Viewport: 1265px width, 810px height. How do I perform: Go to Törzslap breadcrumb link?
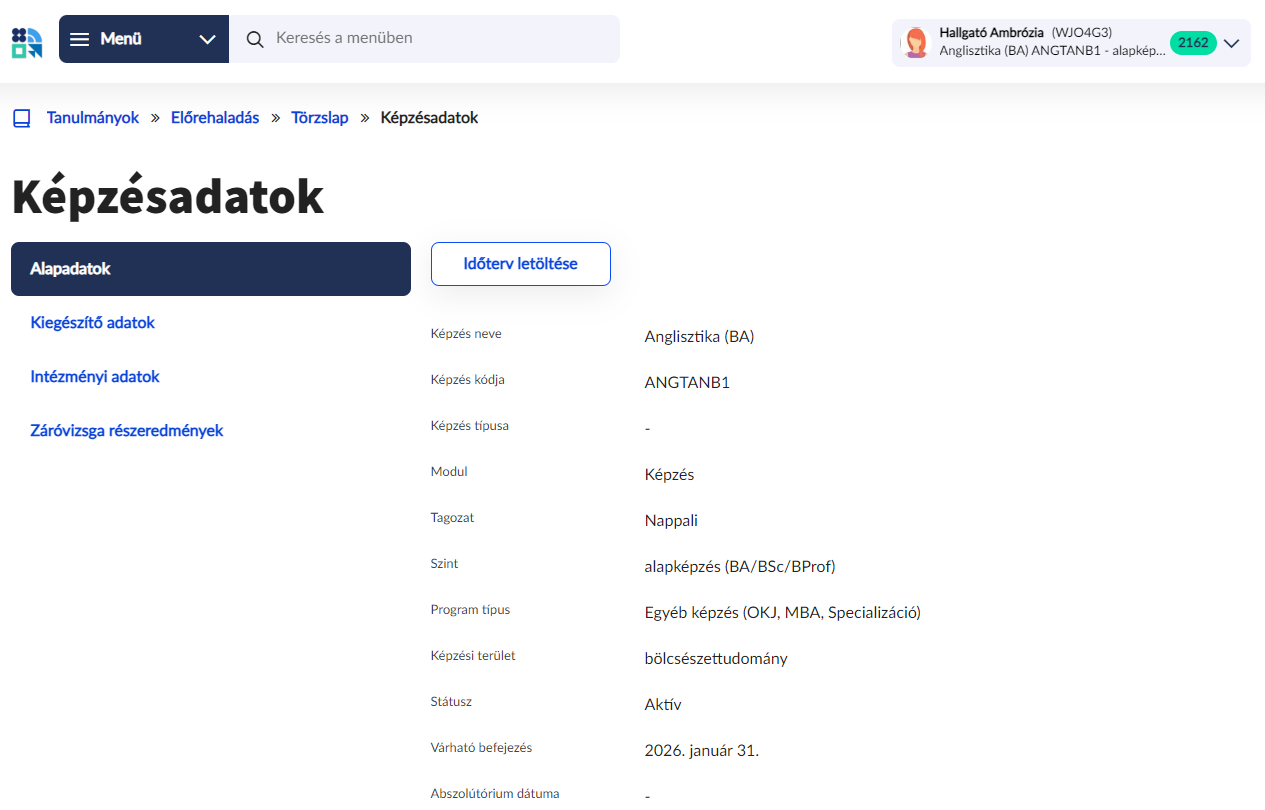[x=320, y=118]
